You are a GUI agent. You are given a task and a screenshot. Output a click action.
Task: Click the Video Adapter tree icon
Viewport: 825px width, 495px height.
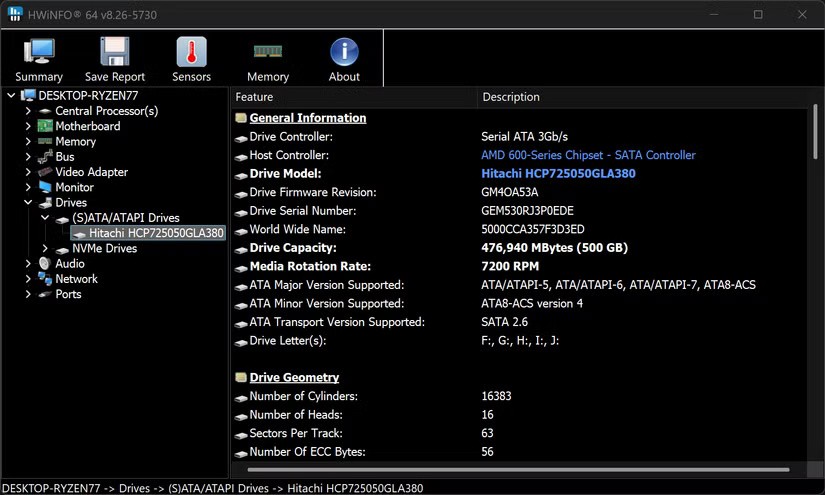click(x=45, y=172)
